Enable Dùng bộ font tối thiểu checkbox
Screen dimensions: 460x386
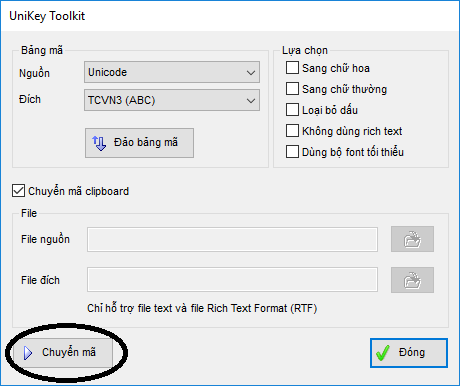tap(292, 152)
